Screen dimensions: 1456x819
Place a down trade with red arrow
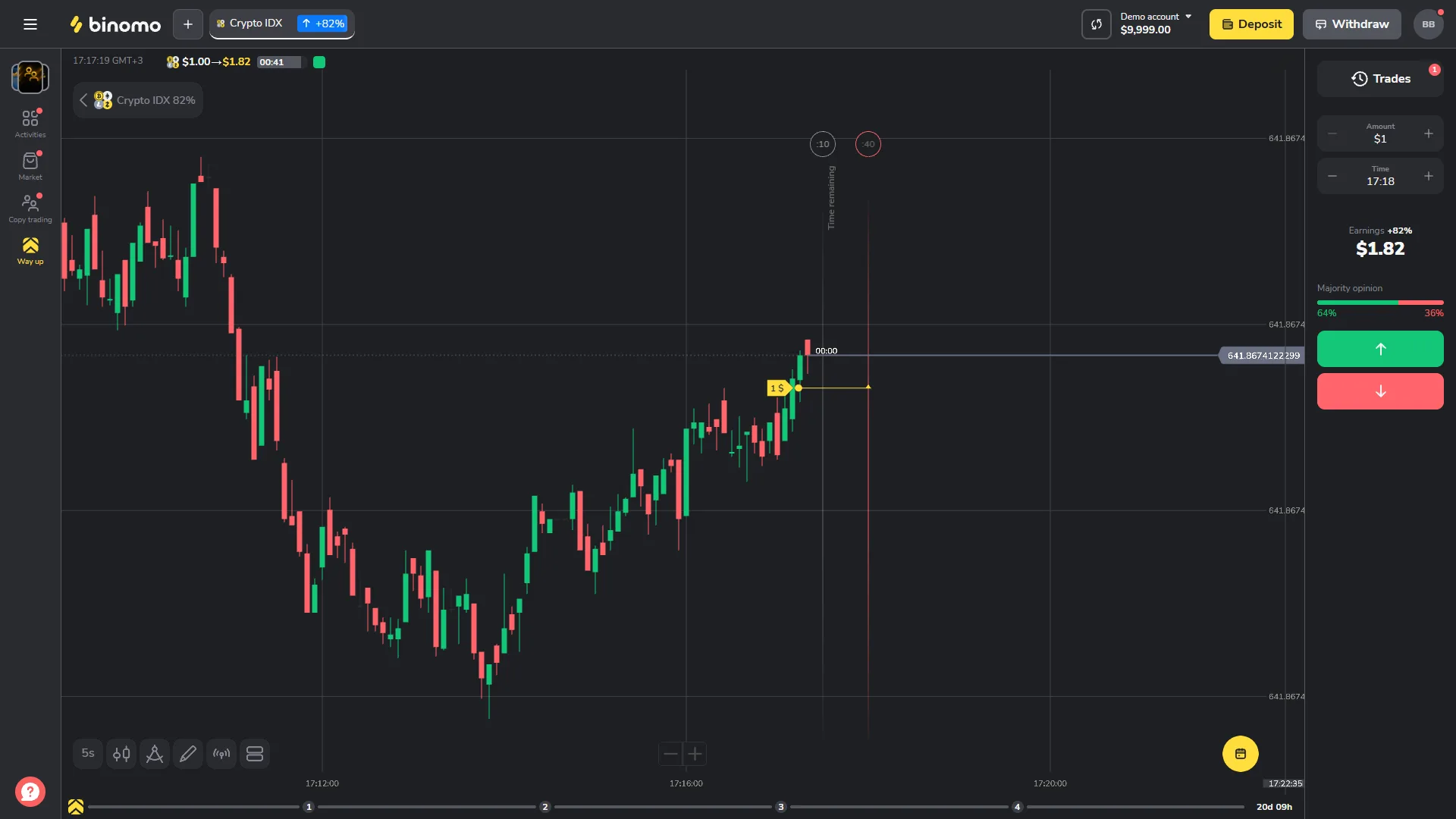tap(1380, 391)
